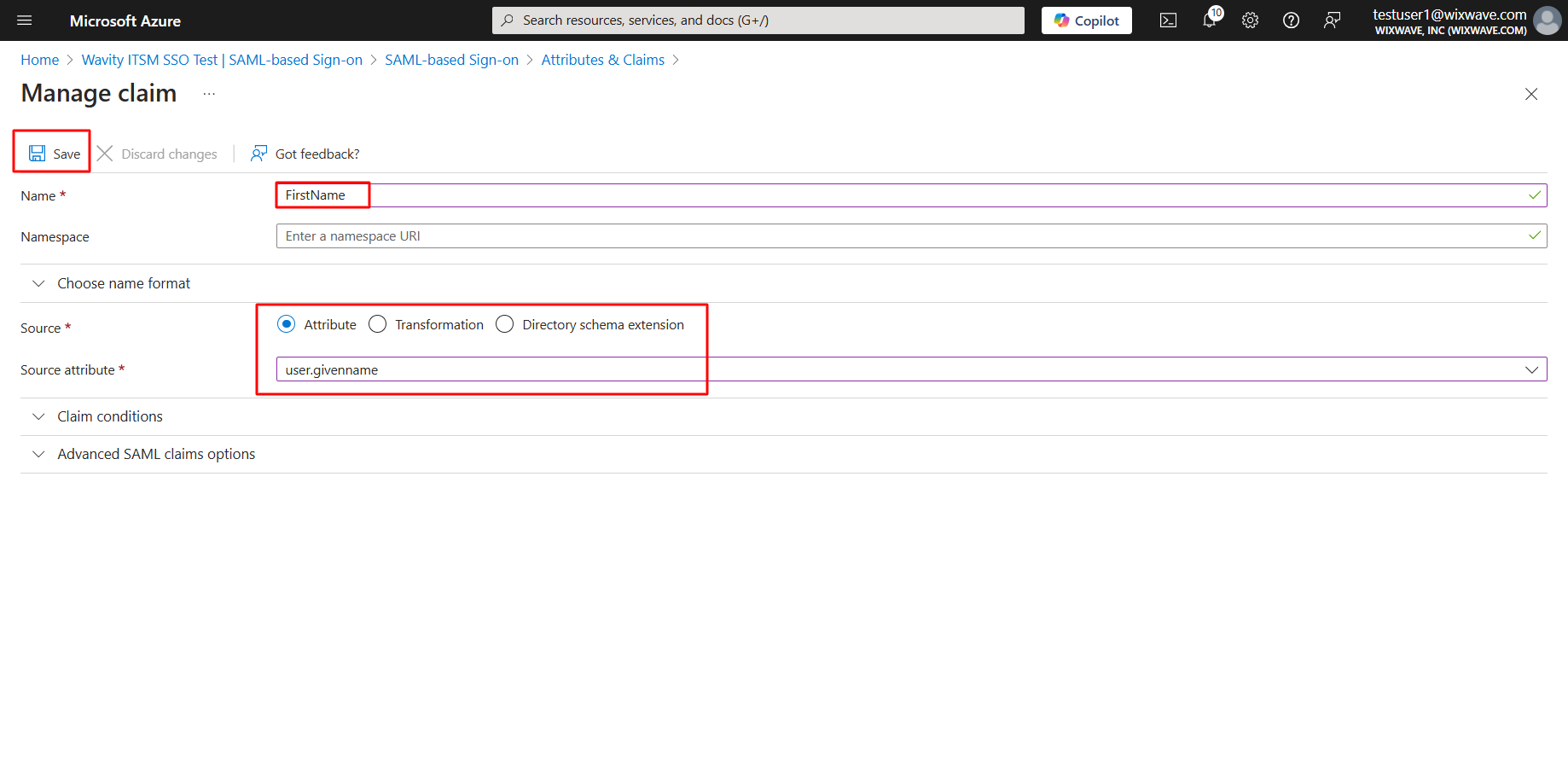Viewport: 1568px width, 773px height.
Task: Open SAML-based Sign-on breadcrumb
Action: click(x=451, y=60)
